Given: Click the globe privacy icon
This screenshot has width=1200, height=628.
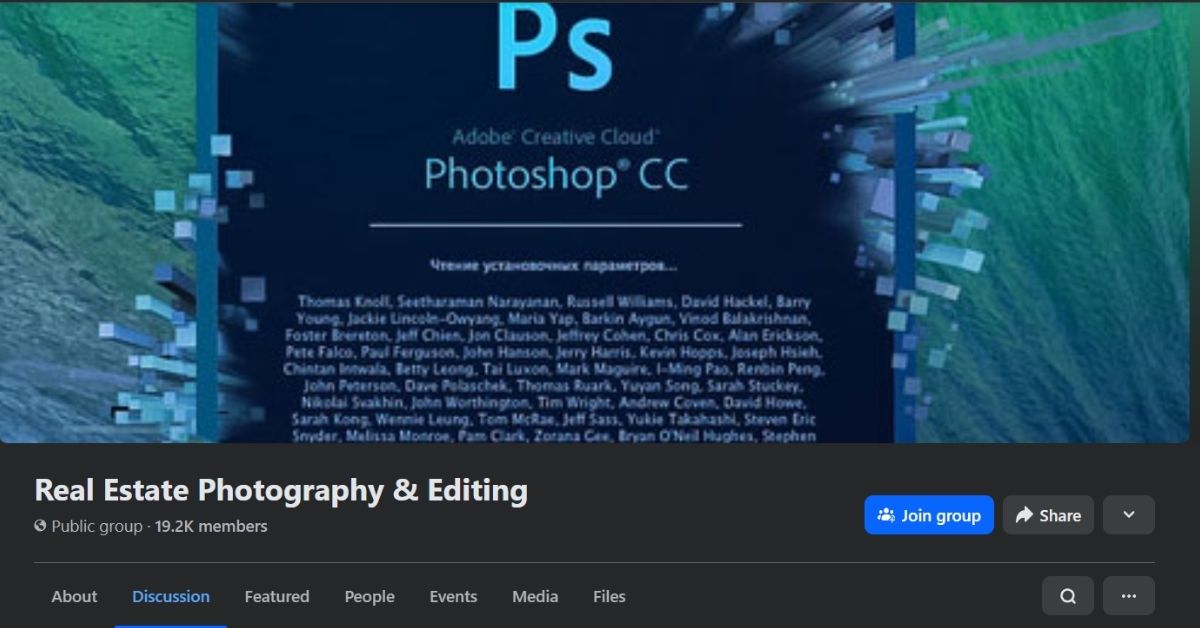Looking at the screenshot, I should point(41,526).
